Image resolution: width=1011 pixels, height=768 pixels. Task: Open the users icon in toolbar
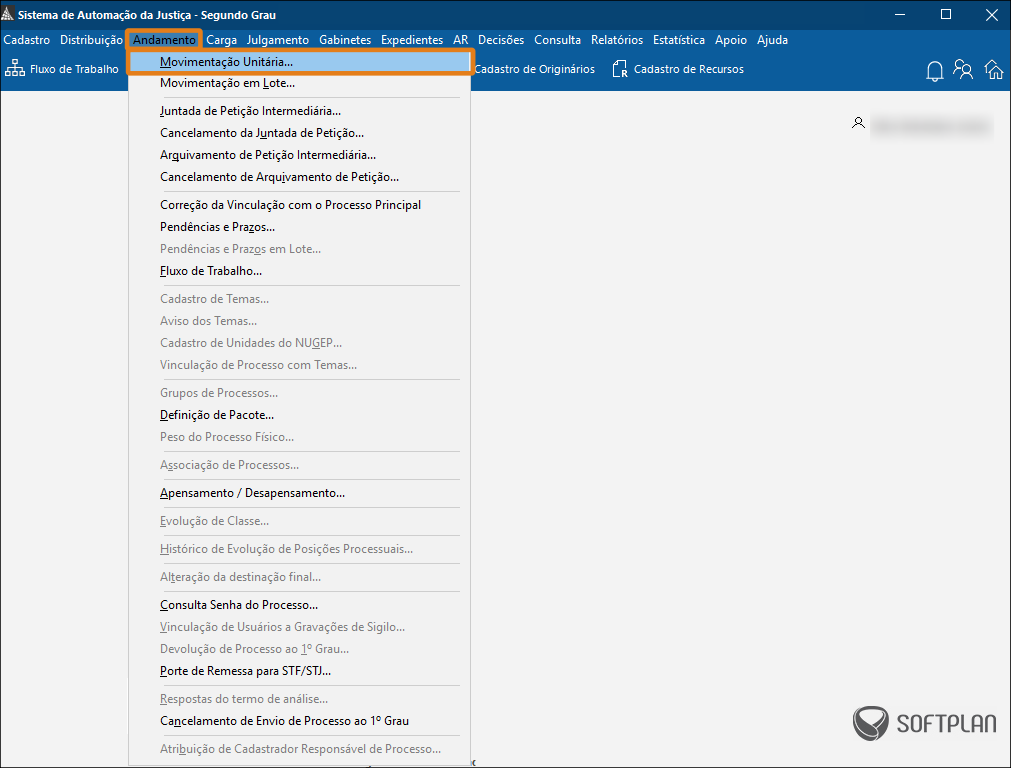pos(964,70)
